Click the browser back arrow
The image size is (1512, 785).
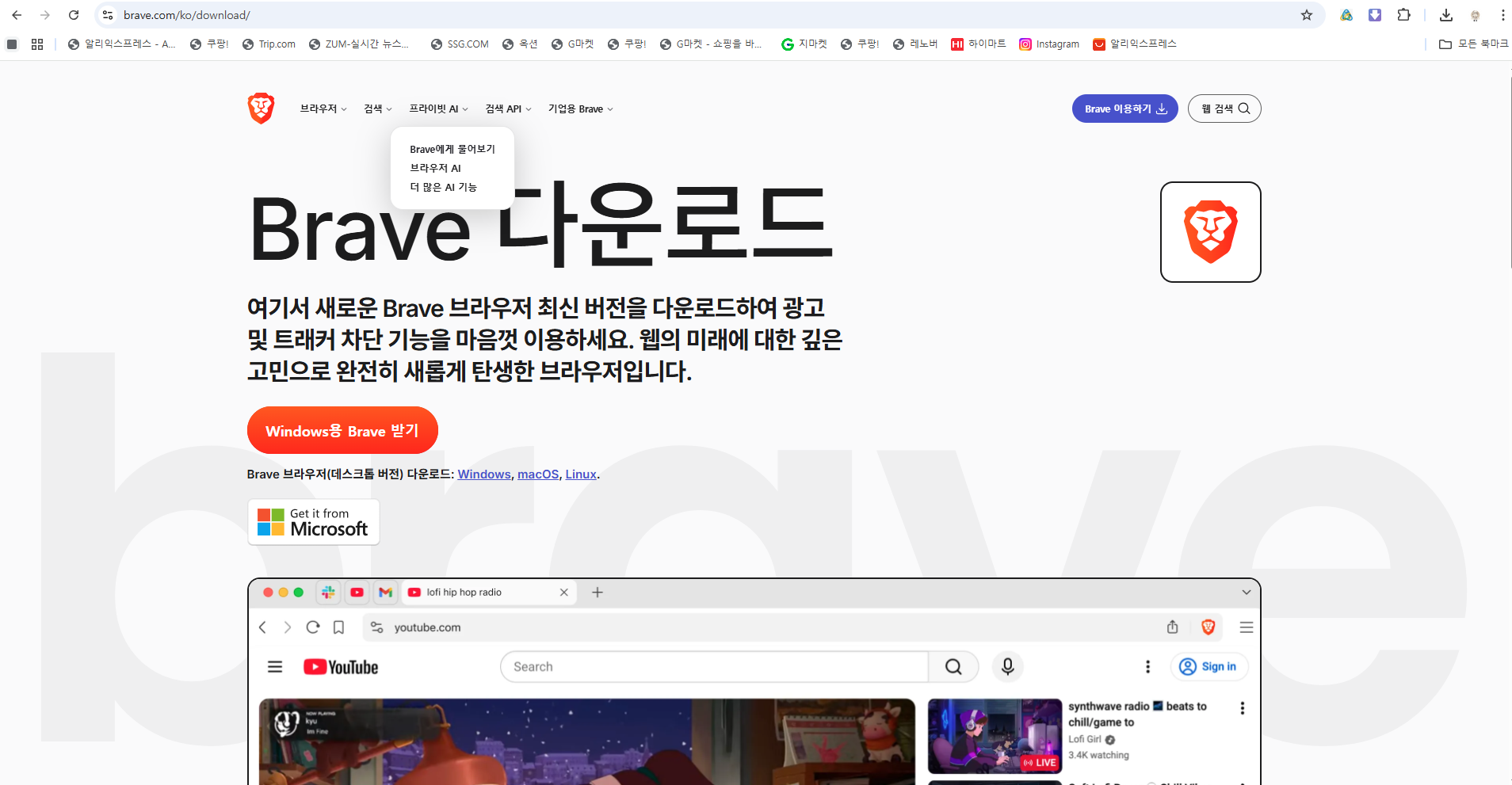coord(17,15)
